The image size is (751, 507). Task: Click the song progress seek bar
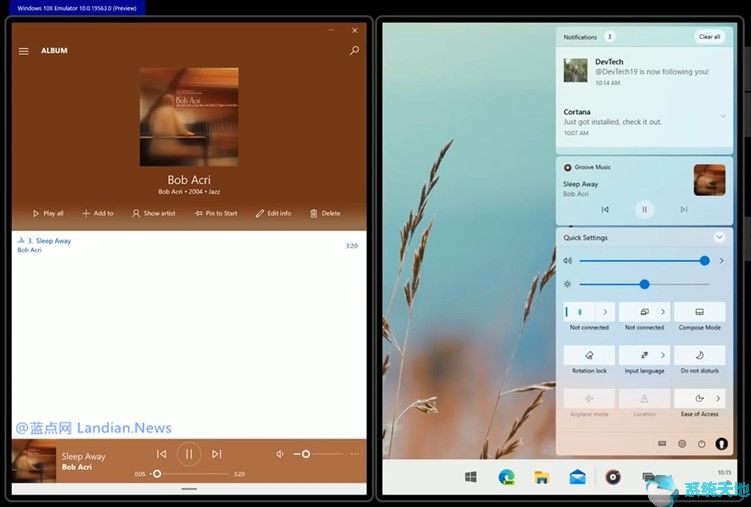click(x=189, y=474)
